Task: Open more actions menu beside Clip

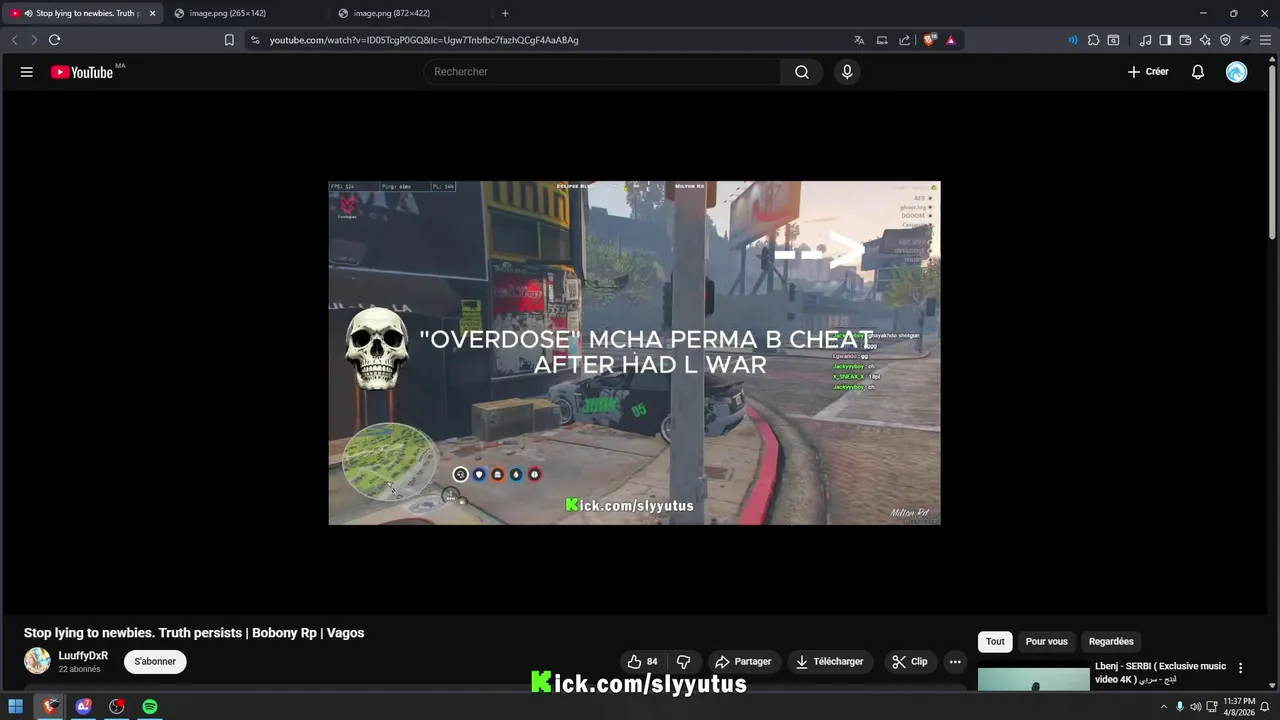Action: (x=955, y=662)
